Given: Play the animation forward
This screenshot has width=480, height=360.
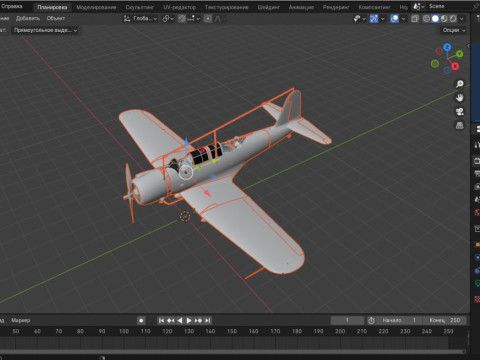Looking at the screenshot, I should pos(189,320).
